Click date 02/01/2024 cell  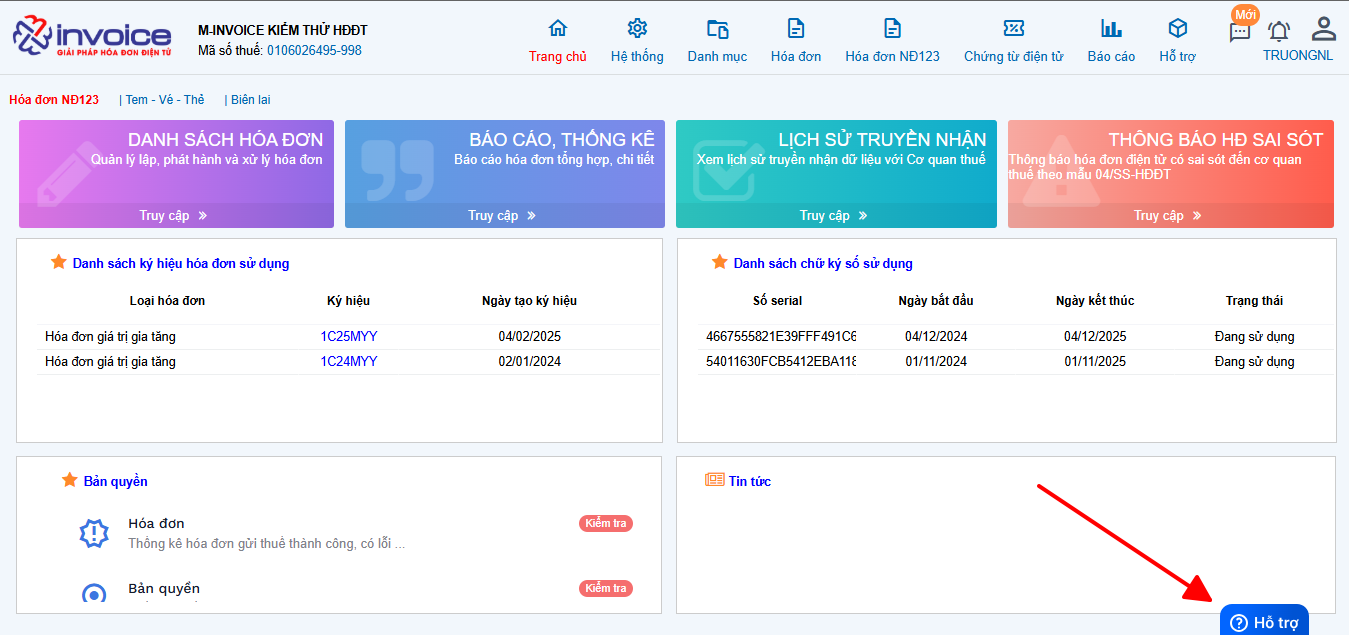(529, 362)
